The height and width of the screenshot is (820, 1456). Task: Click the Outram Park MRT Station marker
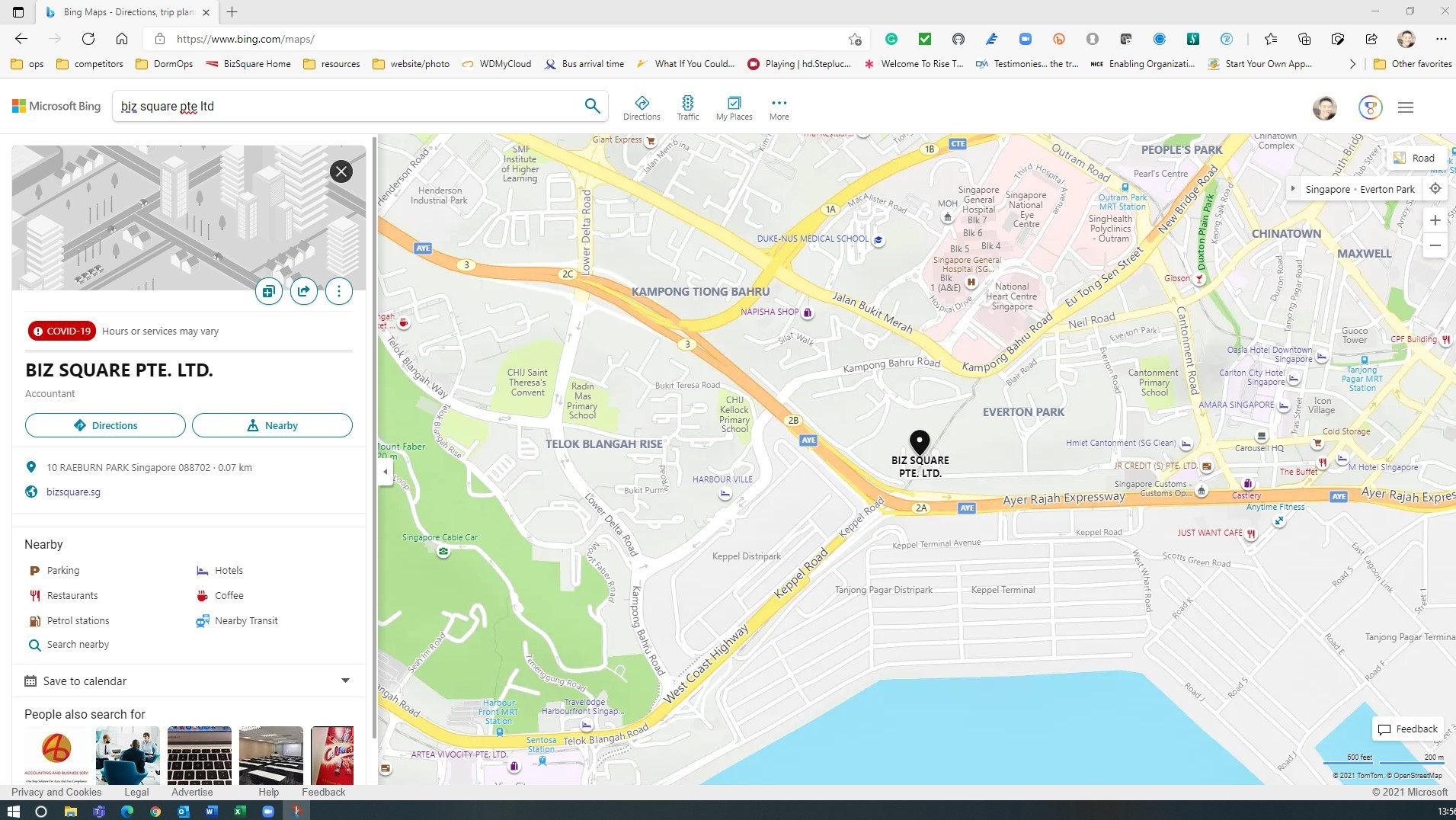1125,187
